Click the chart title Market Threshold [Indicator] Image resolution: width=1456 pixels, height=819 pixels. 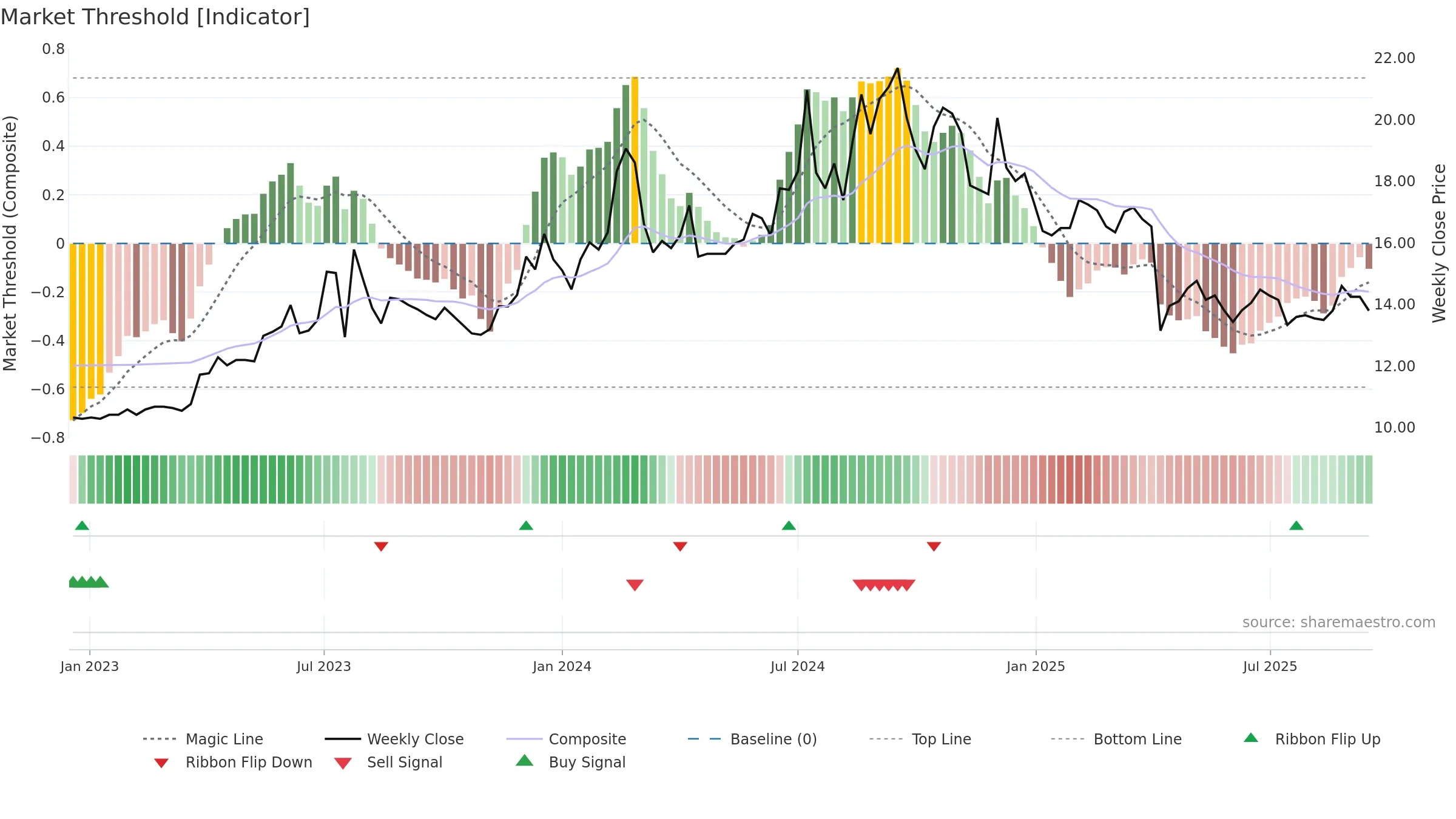pos(155,17)
